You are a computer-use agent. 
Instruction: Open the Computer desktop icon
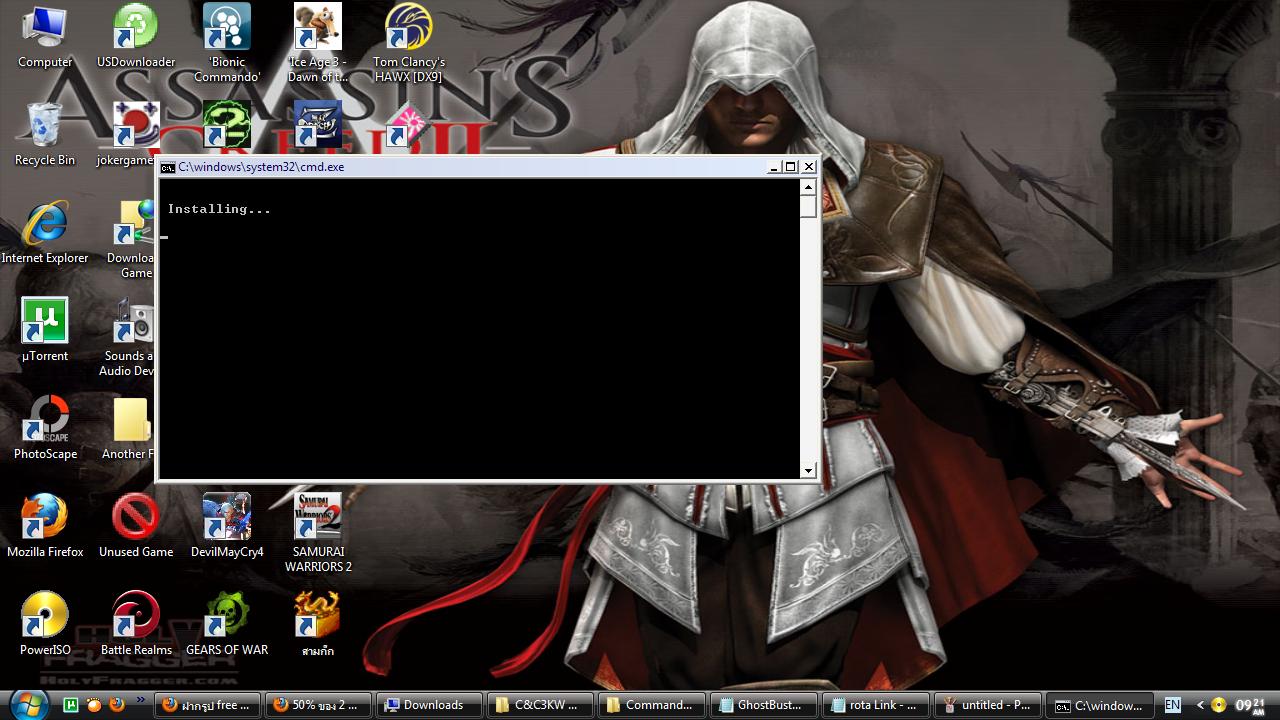tap(45, 38)
